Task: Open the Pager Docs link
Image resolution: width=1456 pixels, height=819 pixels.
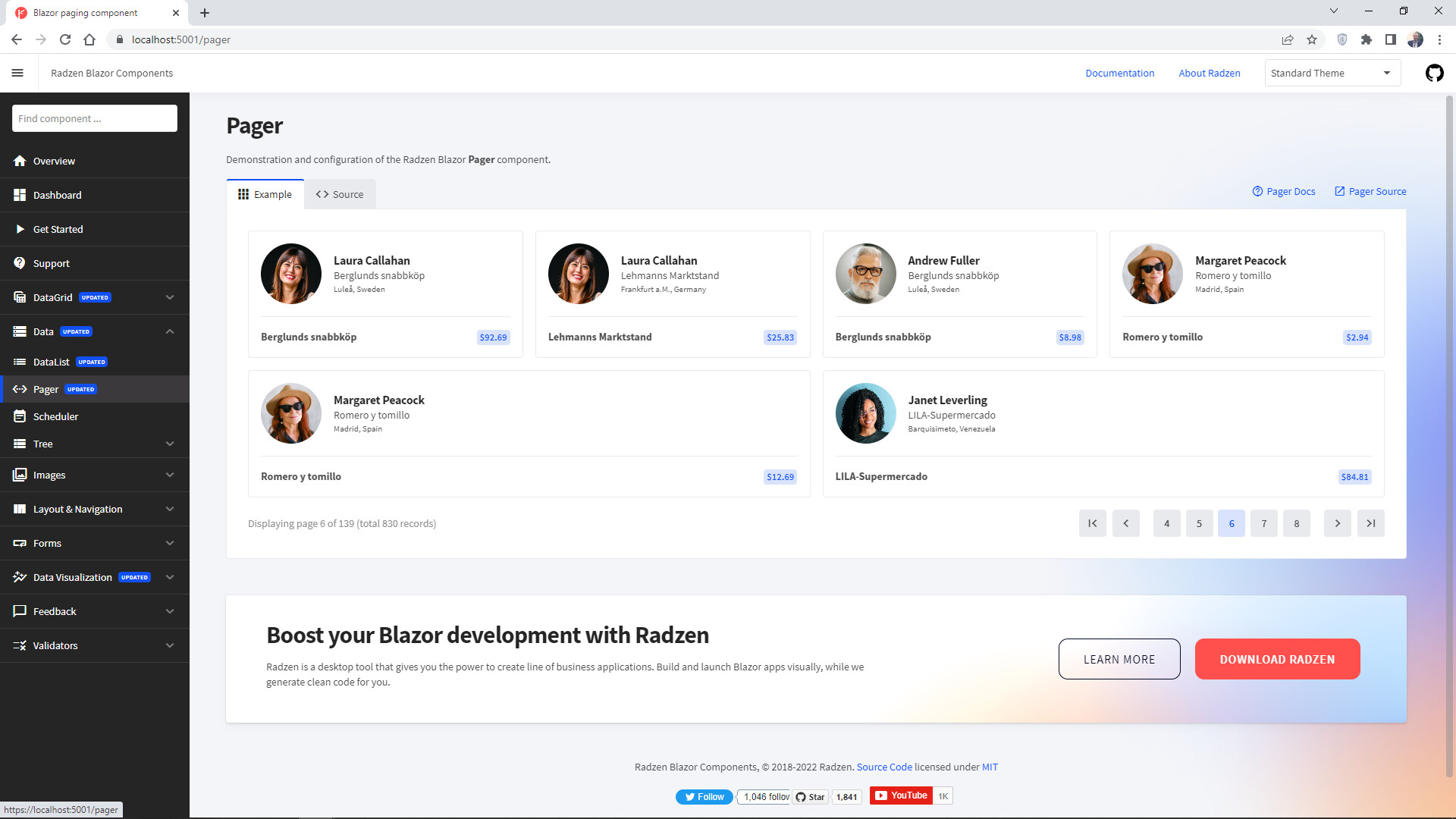Action: pyautogui.click(x=1284, y=191)
